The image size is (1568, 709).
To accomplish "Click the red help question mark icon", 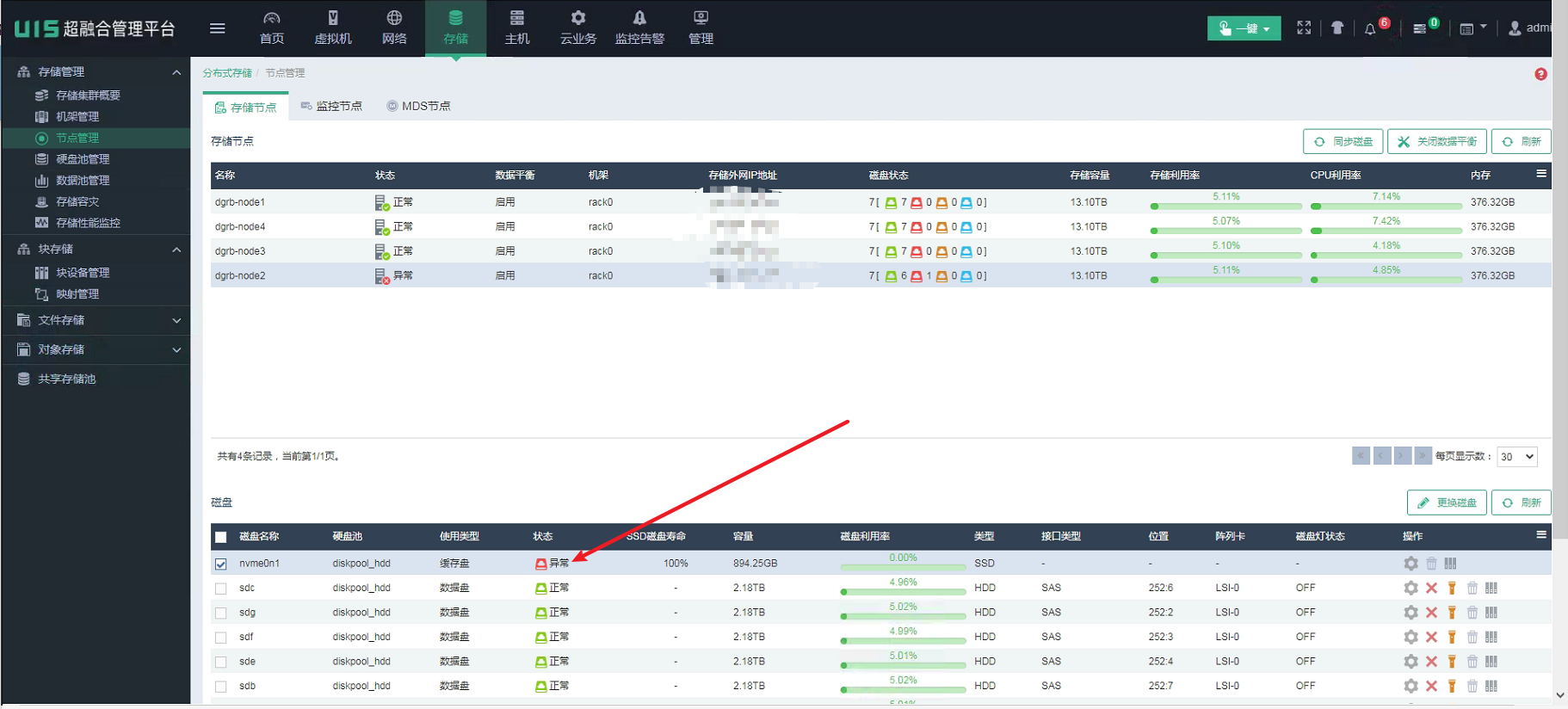I will point(1540,74).
